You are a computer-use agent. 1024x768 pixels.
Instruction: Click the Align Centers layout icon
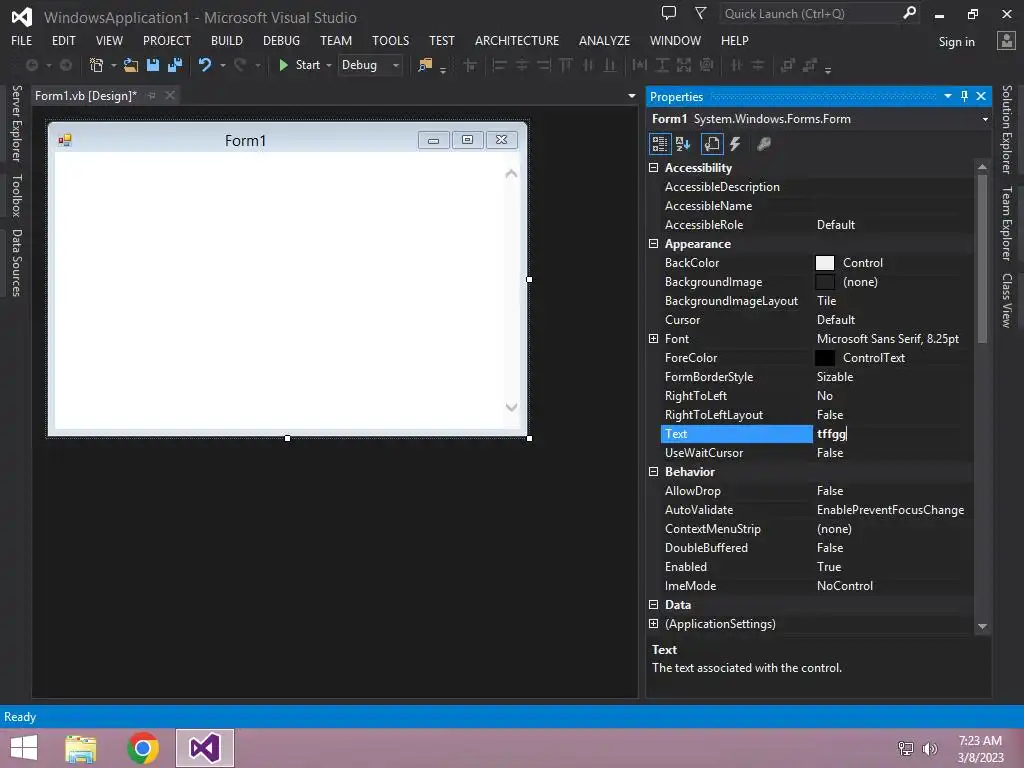[522, 65]
